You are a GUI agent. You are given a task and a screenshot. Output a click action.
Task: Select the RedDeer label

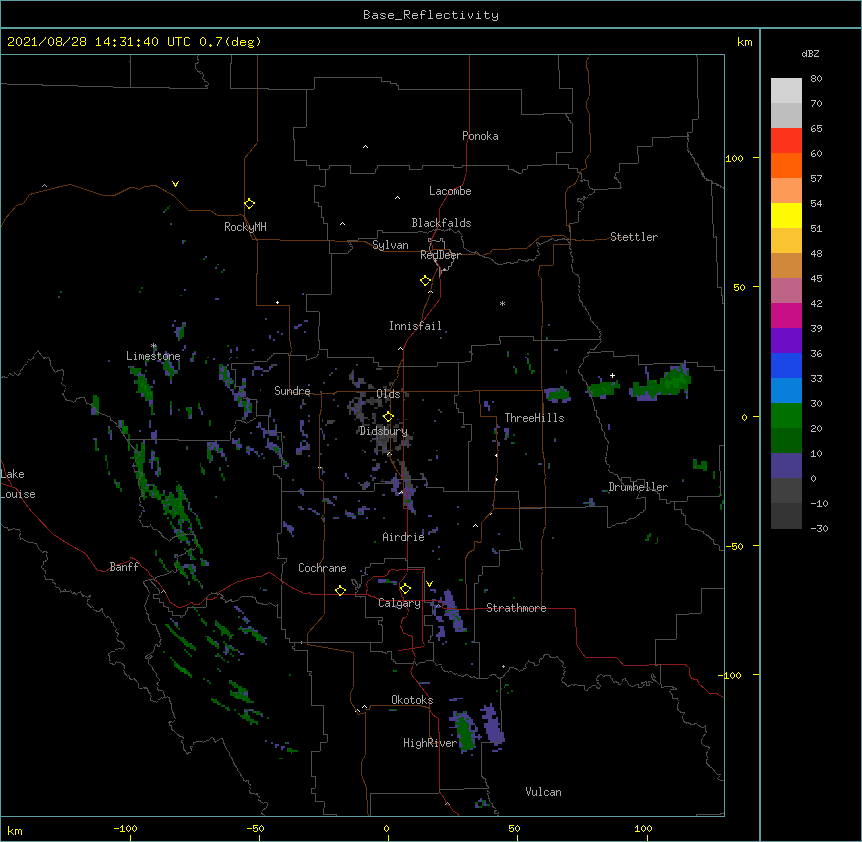point(440,255)
